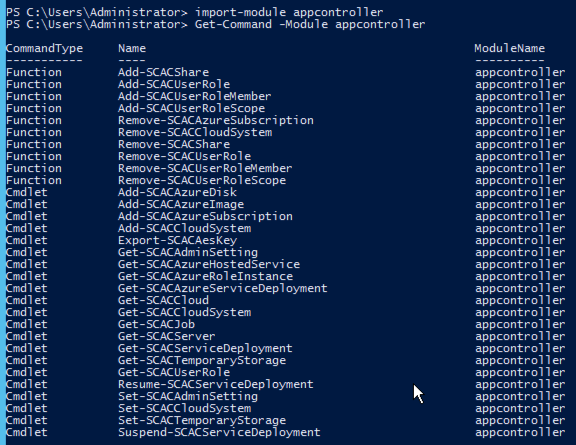This screenshot has width=576, height=445.
Task: Select Get-SCACAzureServiceDeployment cmdlet text
Action: [223, 288]
